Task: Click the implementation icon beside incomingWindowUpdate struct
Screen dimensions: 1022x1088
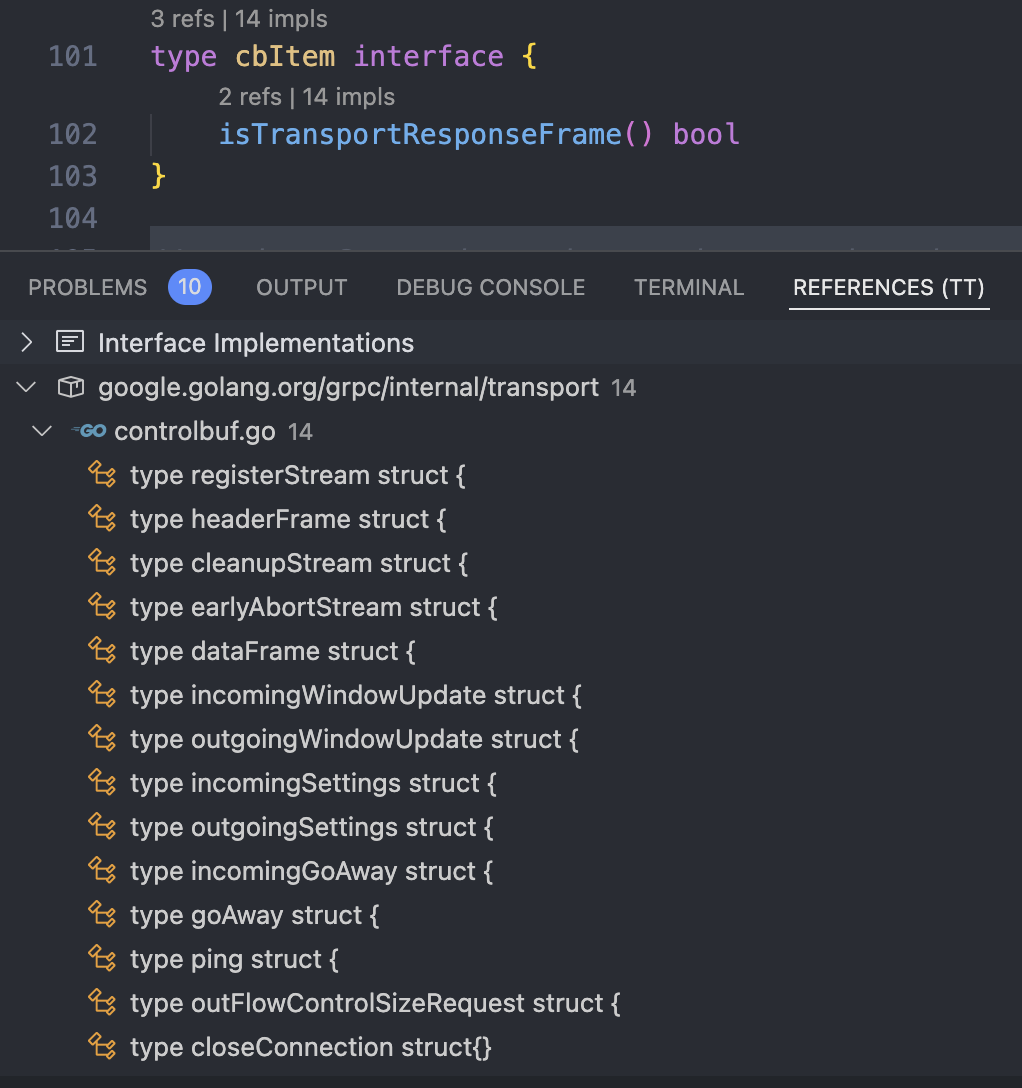Action: click(x=103, y=695)
